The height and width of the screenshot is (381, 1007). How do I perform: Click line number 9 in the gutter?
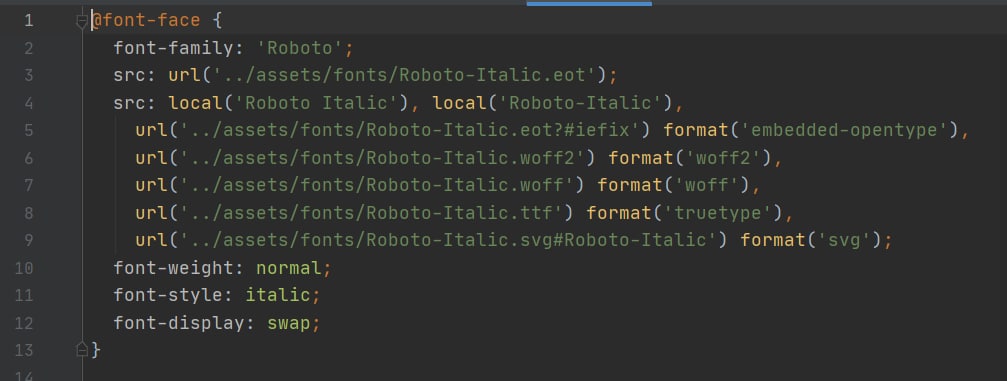29,240
